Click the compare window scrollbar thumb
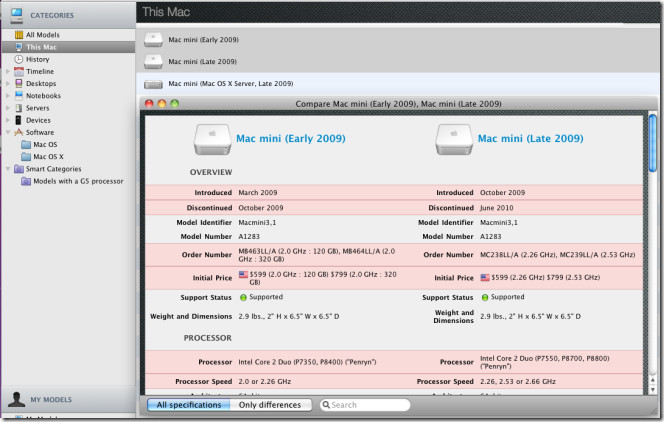Image resolution: width=664 pixels, height=422 pixels. click(x=653, y=143)
